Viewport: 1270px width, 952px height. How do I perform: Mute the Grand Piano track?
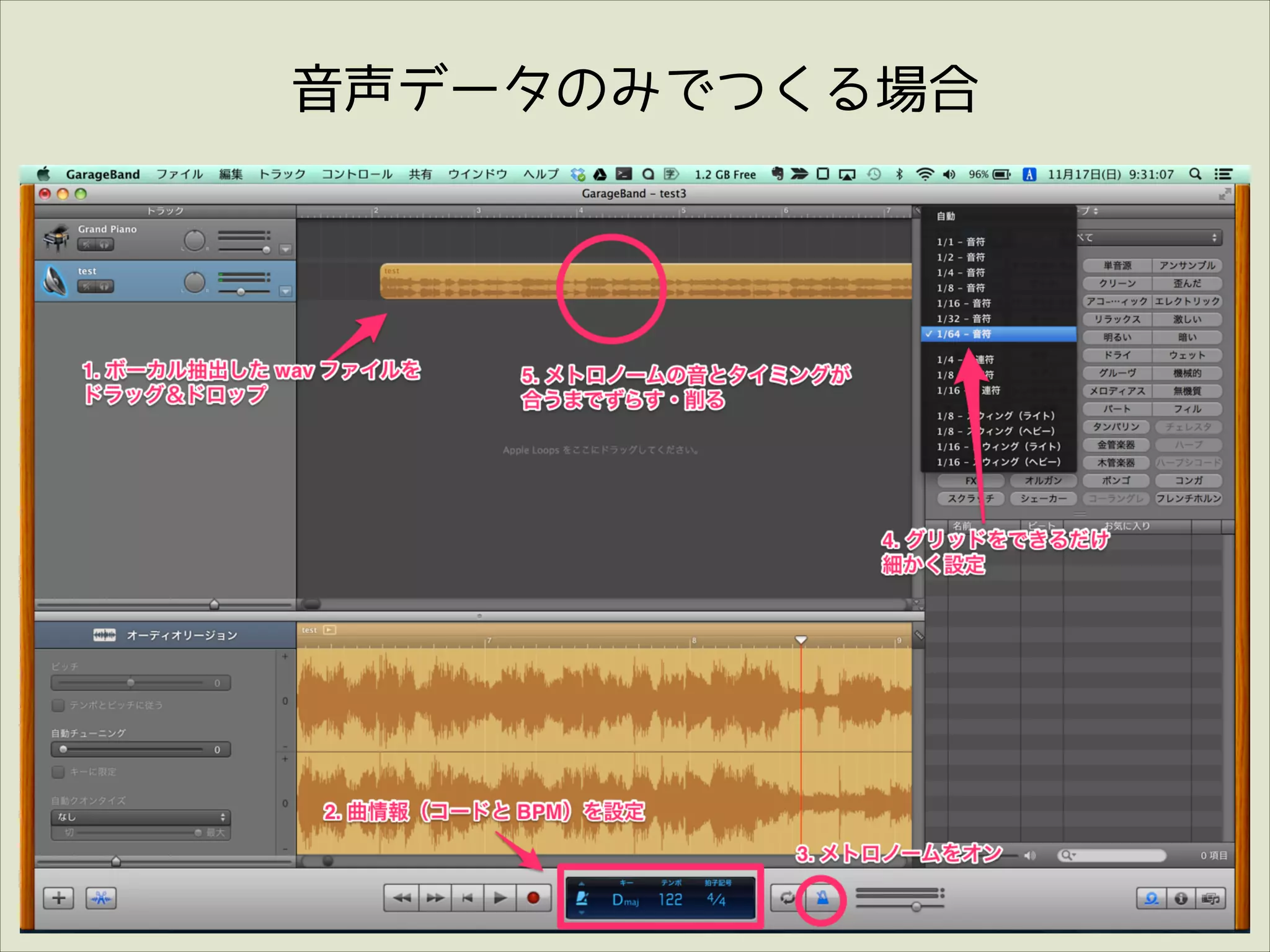pos(87,245)
